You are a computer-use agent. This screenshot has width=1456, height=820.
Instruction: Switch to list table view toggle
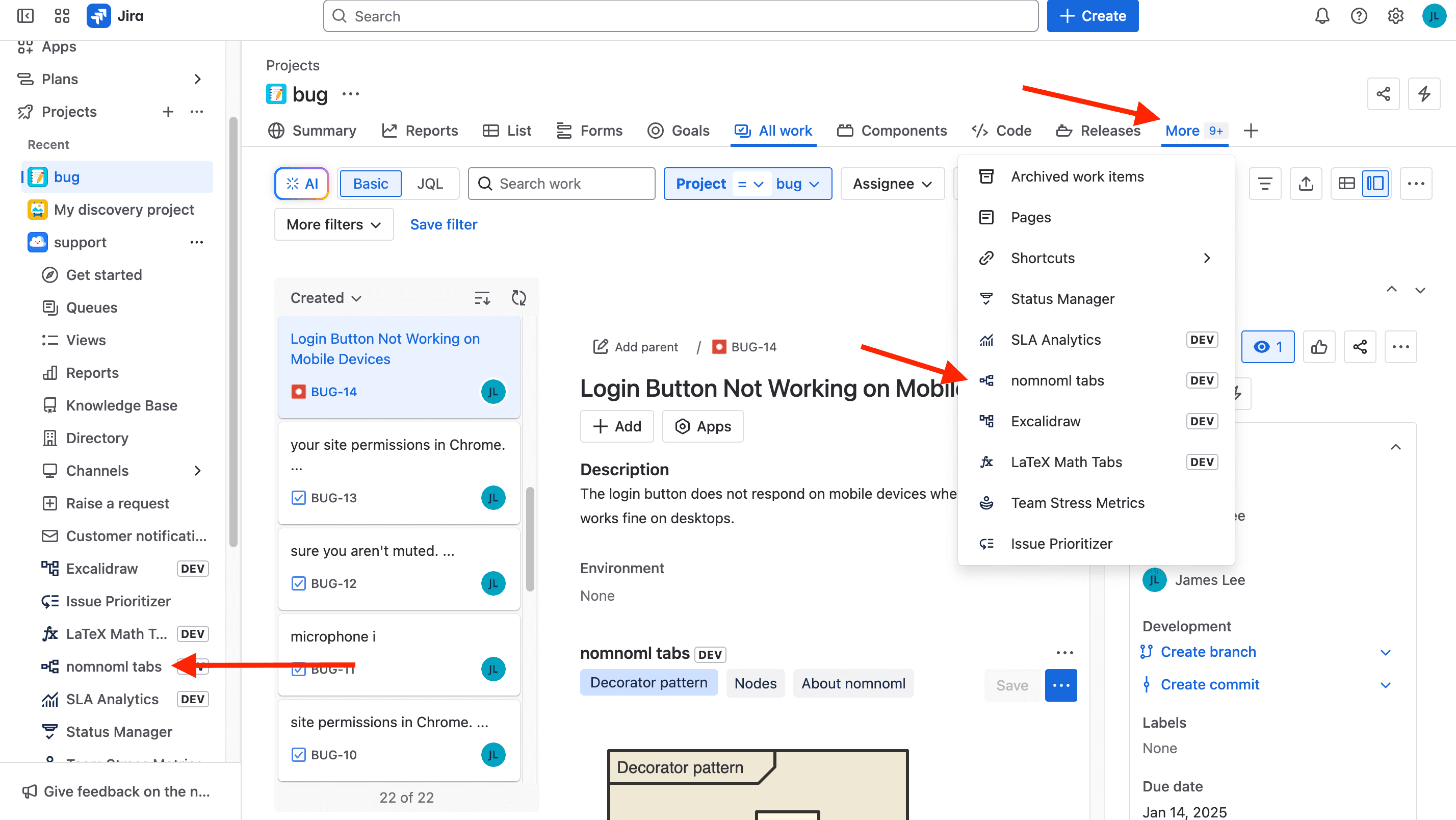click(1346, 184)
